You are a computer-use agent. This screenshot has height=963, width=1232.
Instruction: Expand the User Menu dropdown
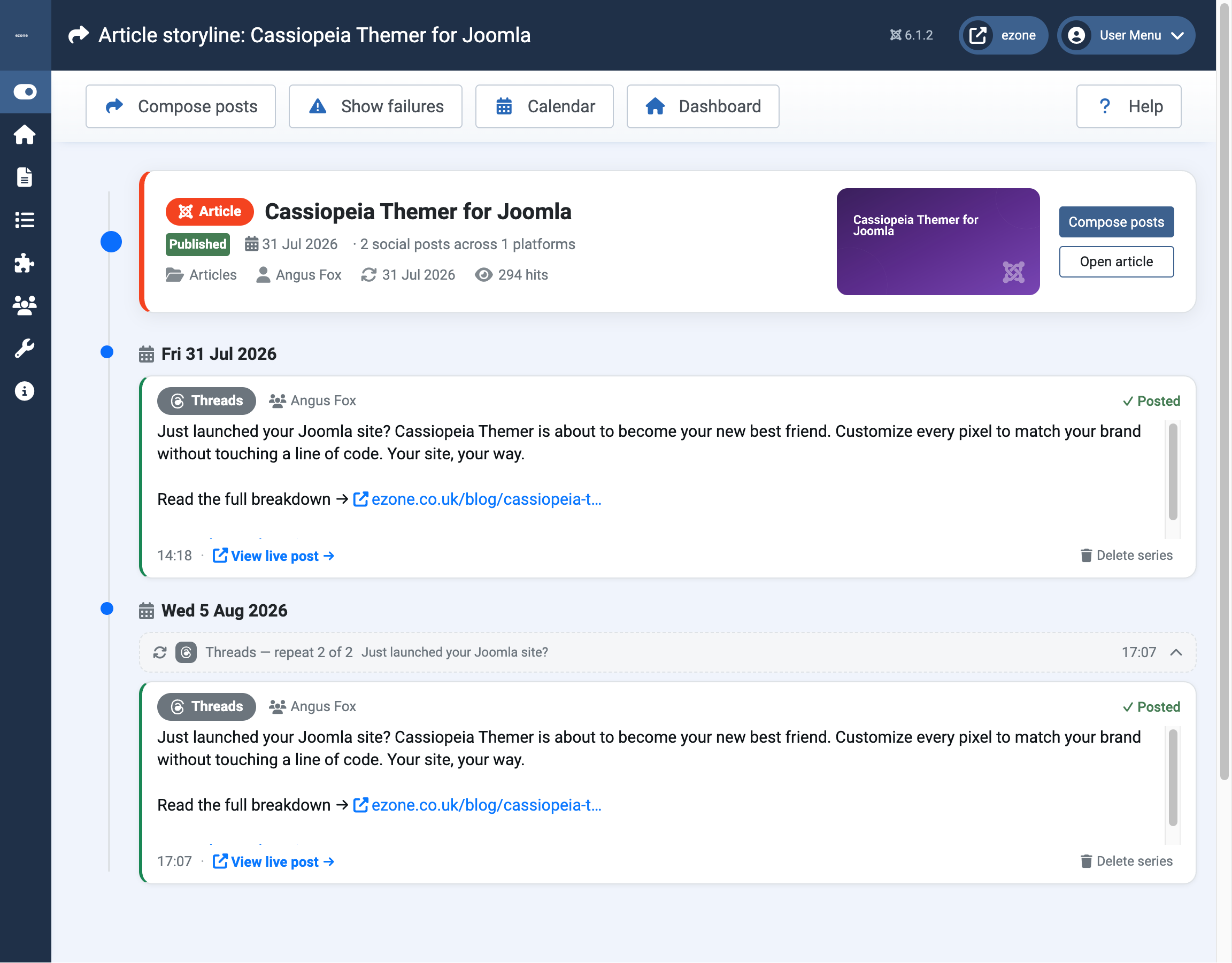click(x=1126, y=35)
